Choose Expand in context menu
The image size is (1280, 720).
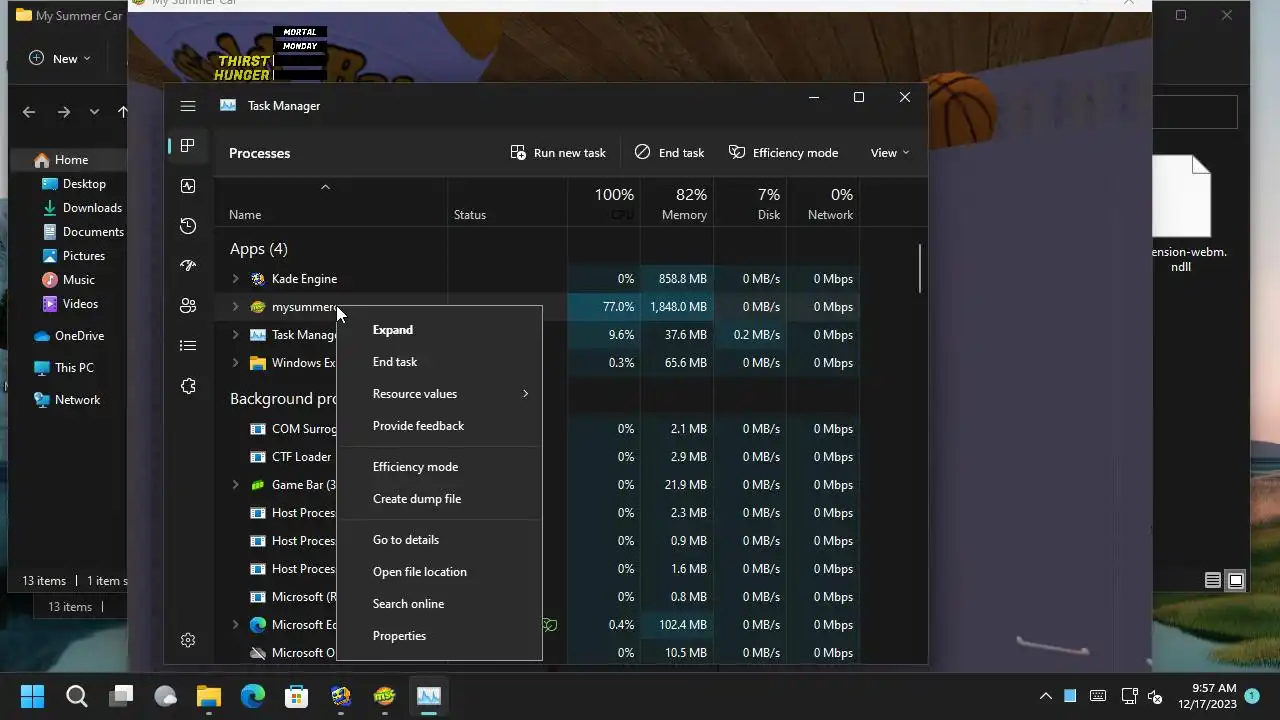[440, 330]
